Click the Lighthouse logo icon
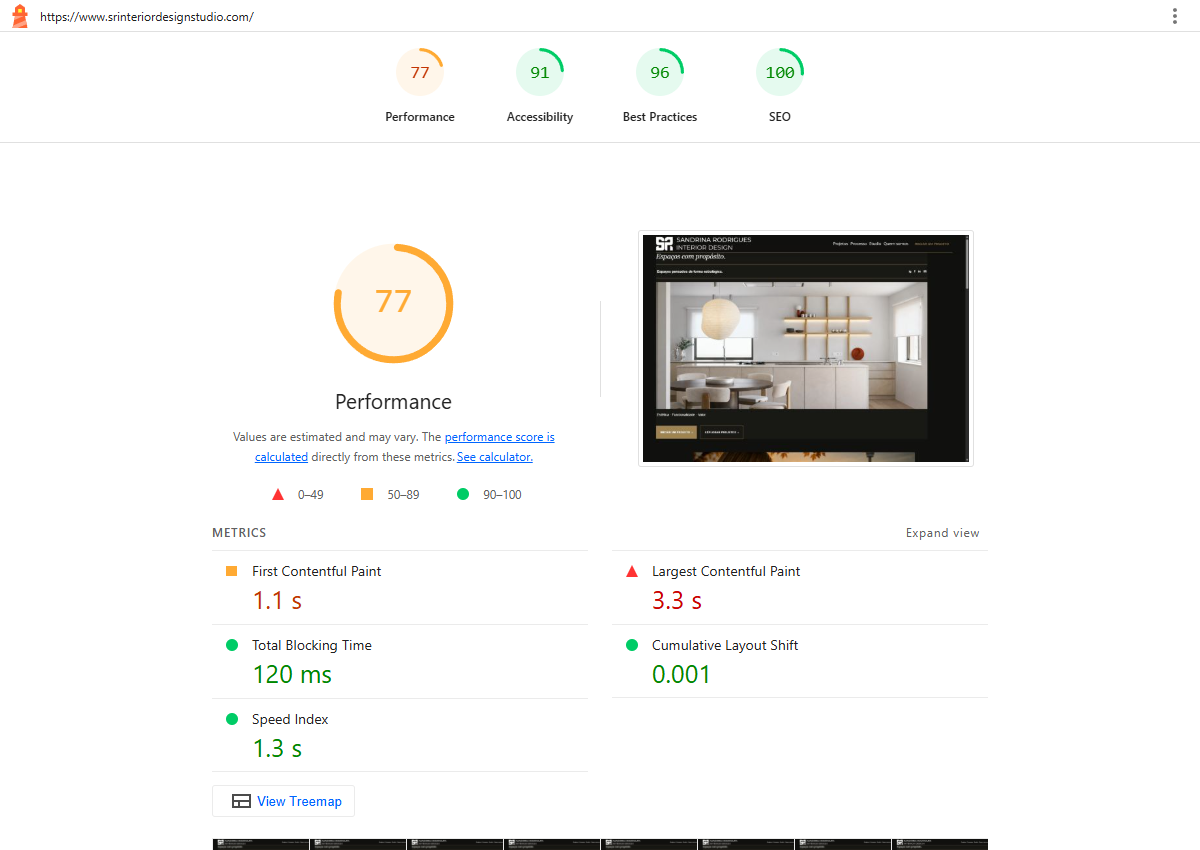 coord(19,16)
